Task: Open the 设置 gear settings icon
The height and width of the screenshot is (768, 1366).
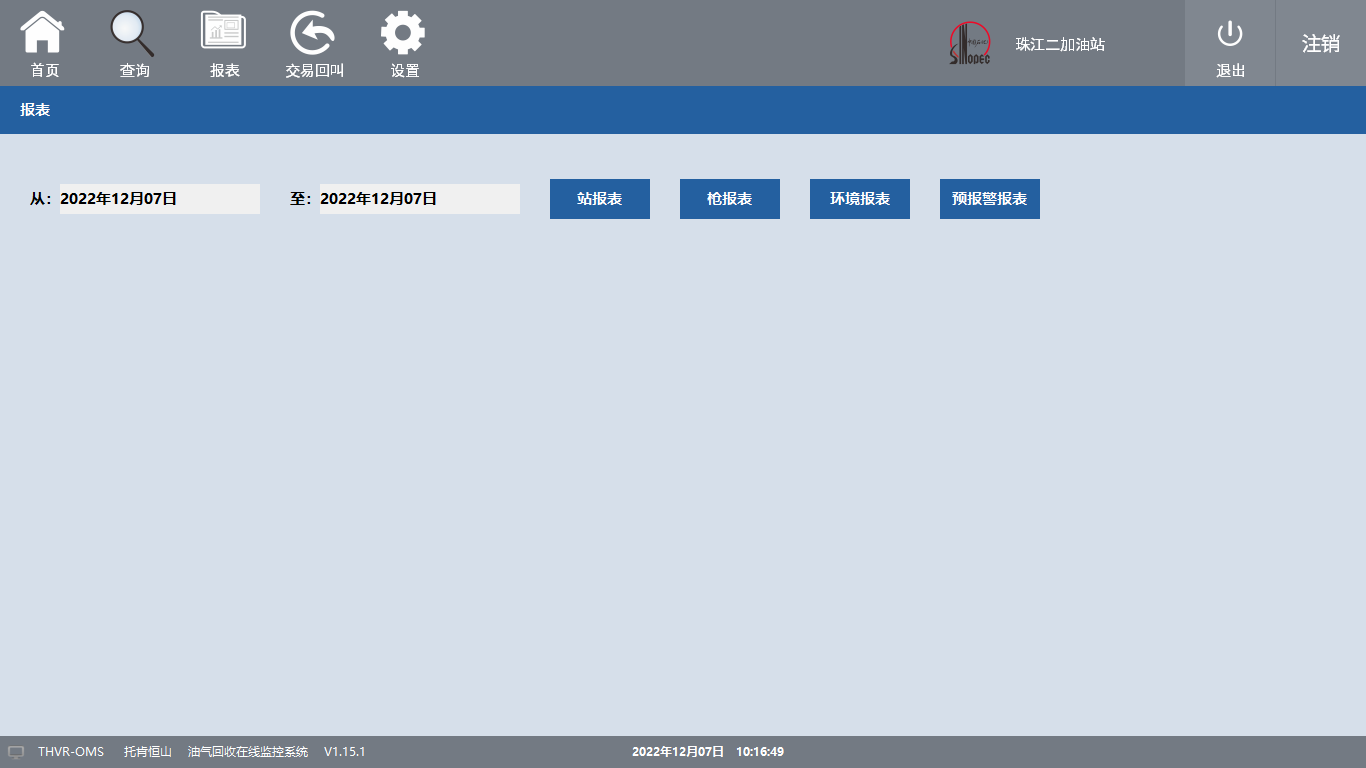Action: (x=403, y=32)
